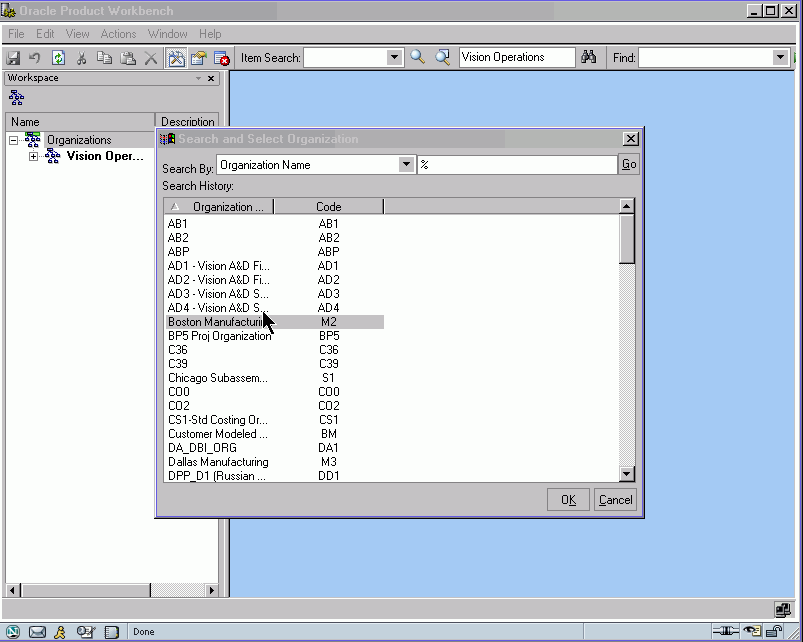This screenshot has width=803, height=642.
Task: Select the AD1 - Vision A&D Fi... row
Action: [275, 266]
